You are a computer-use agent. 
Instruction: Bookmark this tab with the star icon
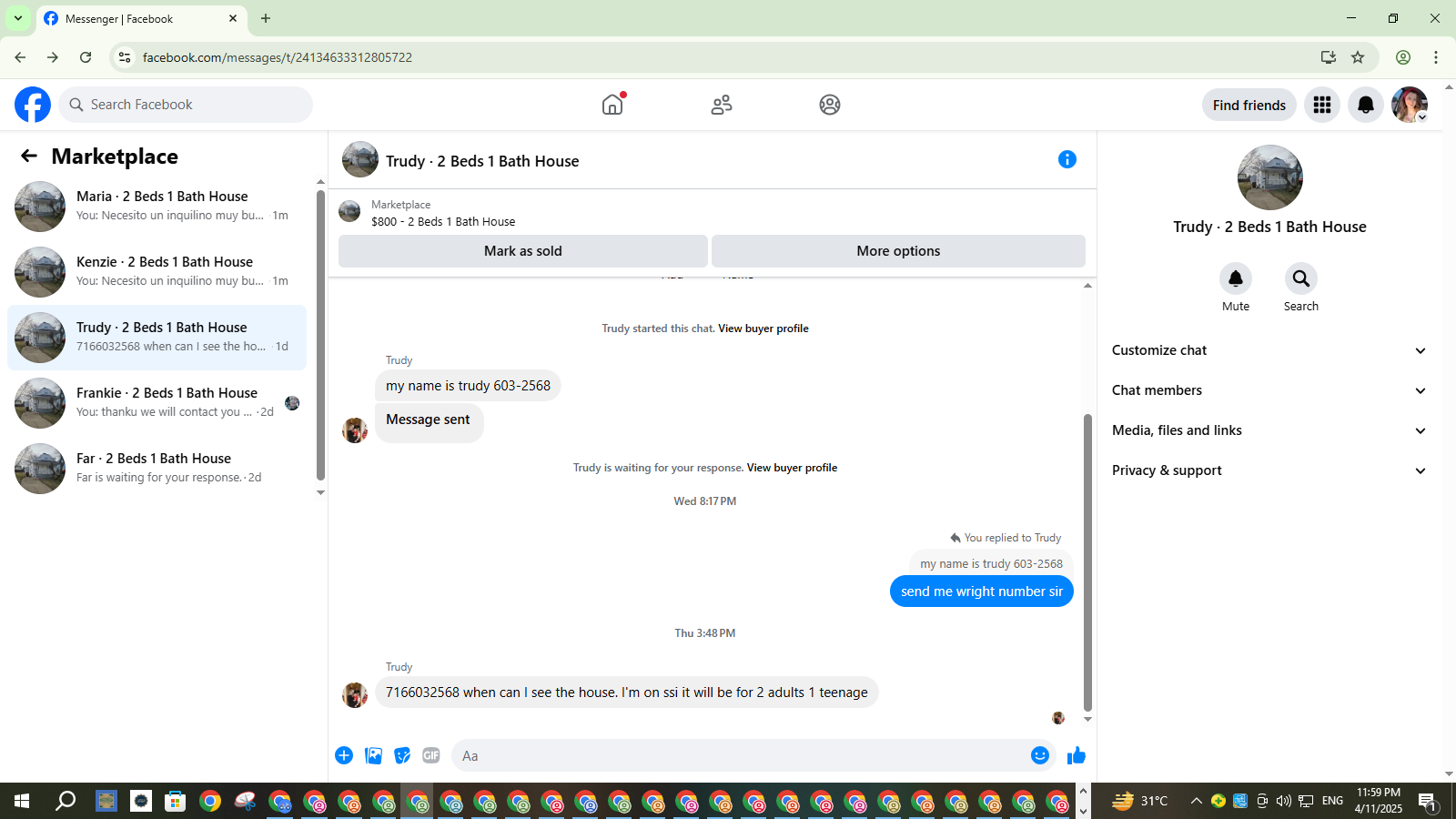coord(1358,57)
